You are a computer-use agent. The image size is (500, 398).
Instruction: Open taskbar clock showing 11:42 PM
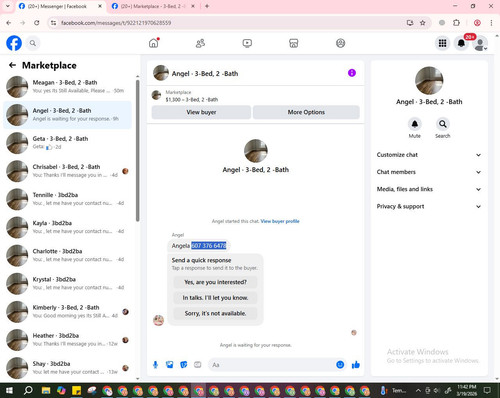point(467,390)
